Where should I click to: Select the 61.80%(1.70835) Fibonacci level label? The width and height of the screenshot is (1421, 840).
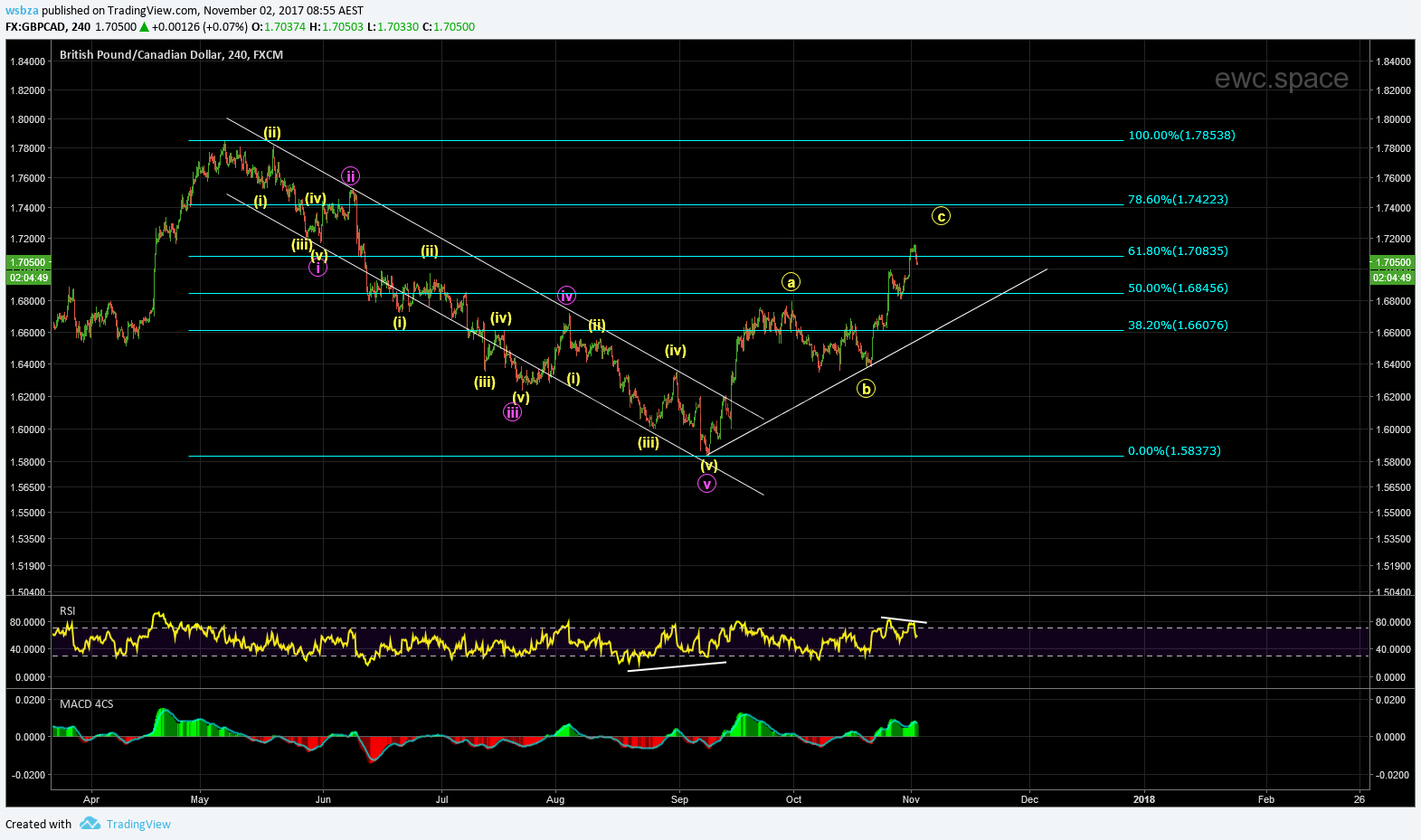(x=1178, y=250)
